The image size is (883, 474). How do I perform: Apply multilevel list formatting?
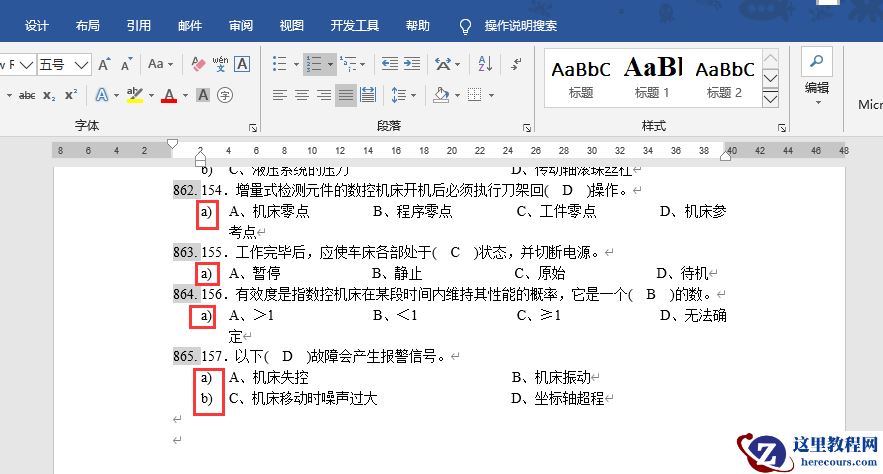point(349,64)
